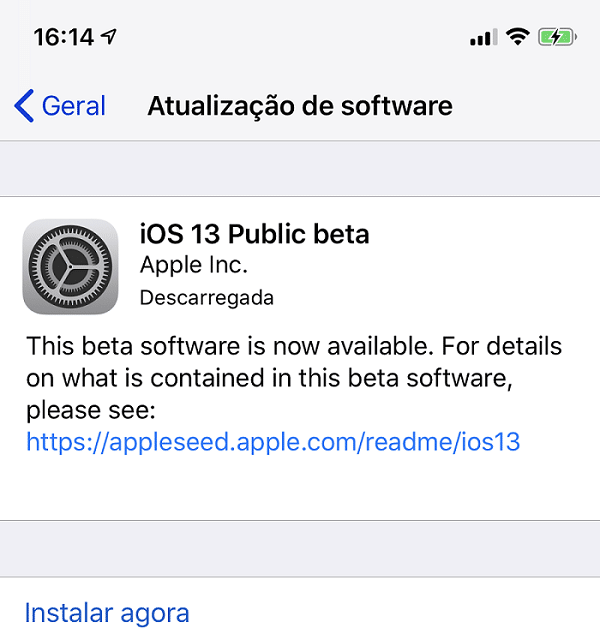Tap the Atualização de software title
Image resolution: width=600 pixels, height=640 pixels.
pyautogui.click(x=300, y=106)
